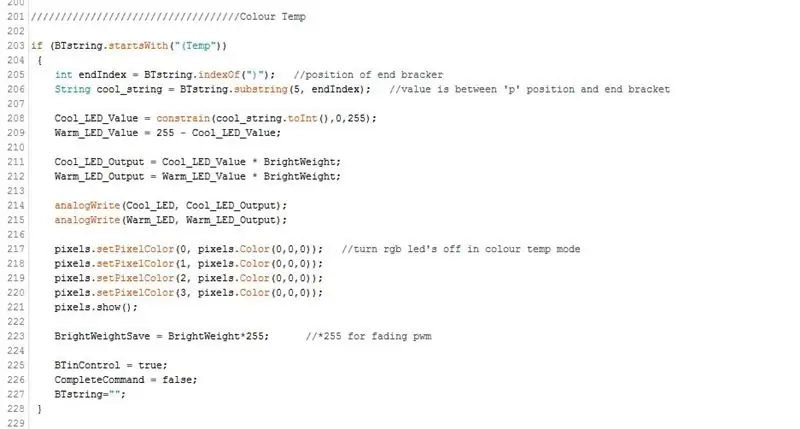Click the toInt method on line 208
Image resolution: width=800 pixels, height=429 pixels.
[303, 118]
